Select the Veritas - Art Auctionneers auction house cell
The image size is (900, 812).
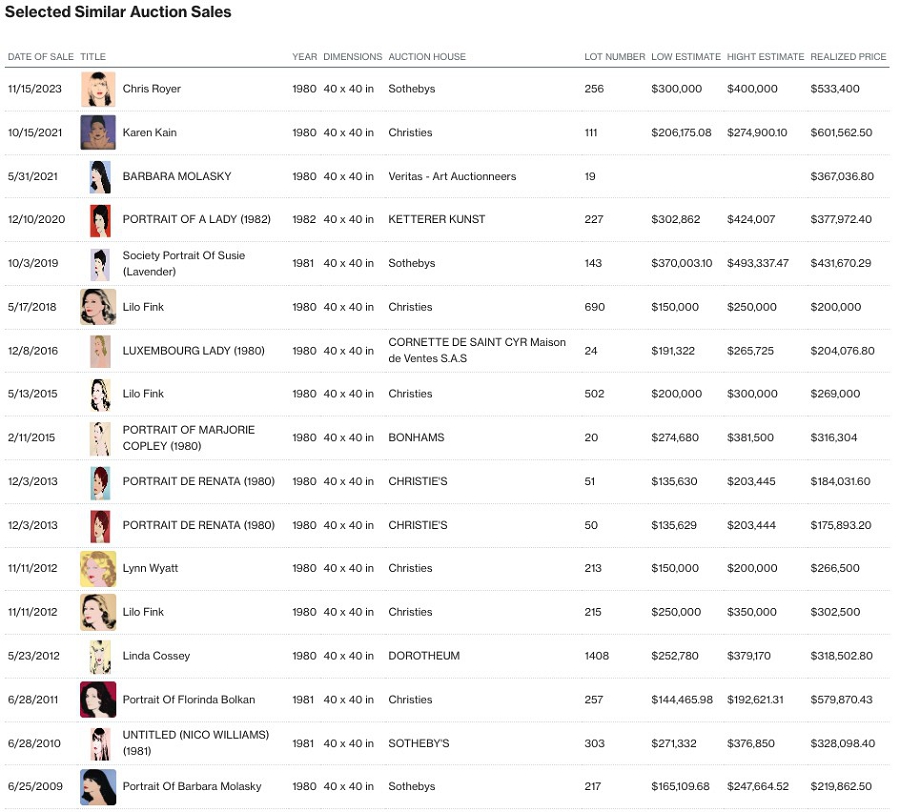click(452, 176)
